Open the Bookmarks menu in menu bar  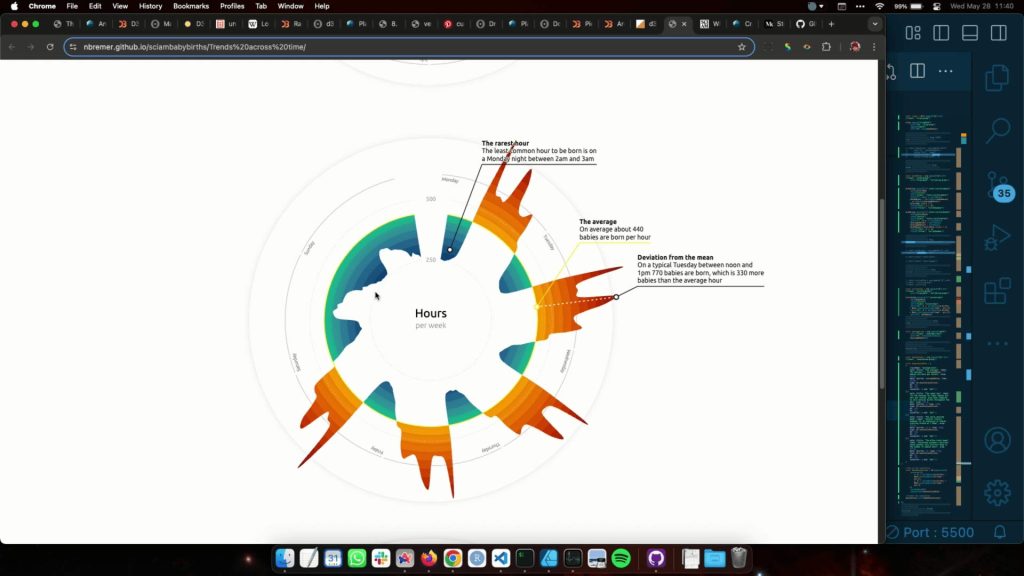coord(191,6)
